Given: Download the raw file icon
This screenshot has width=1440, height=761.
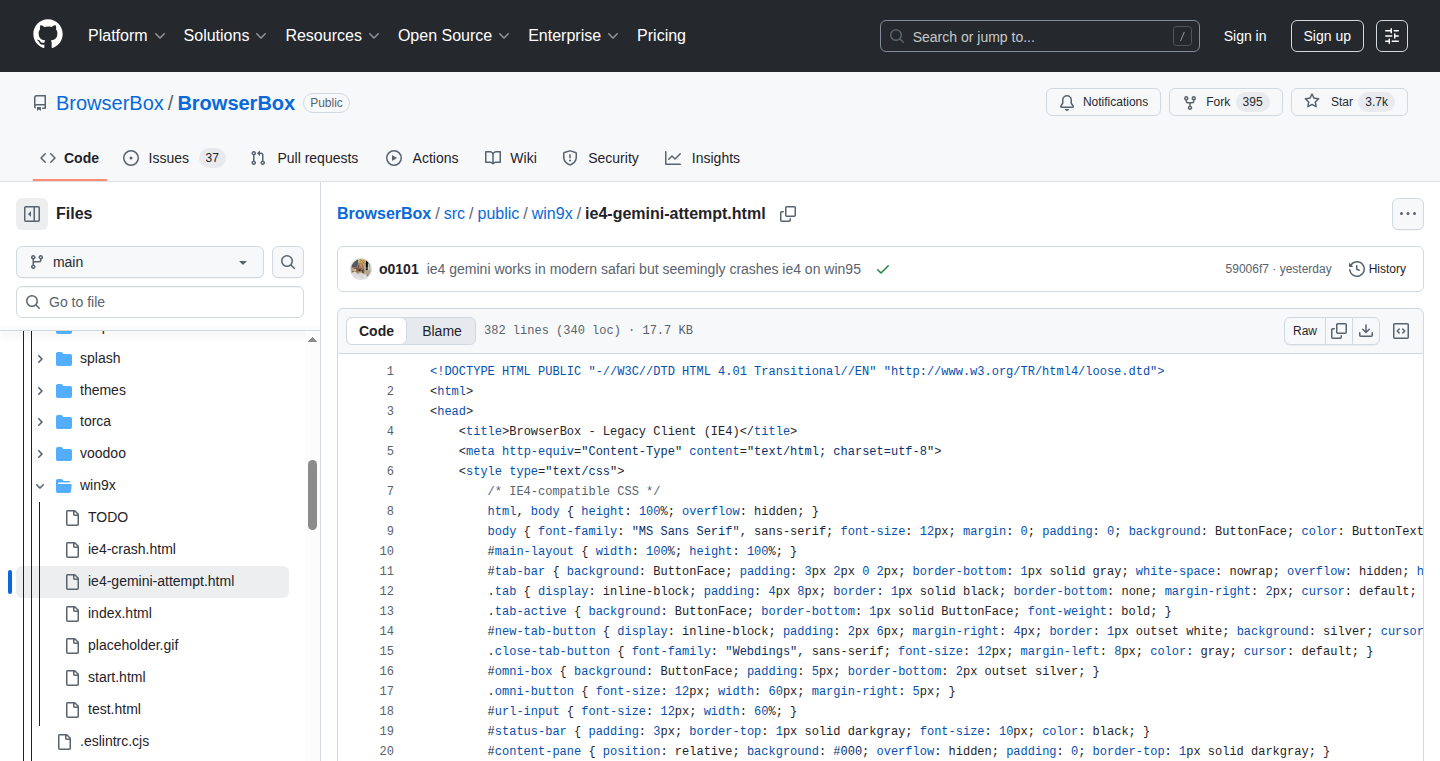Looking at the screenshot, I should tap(1366, 331).
